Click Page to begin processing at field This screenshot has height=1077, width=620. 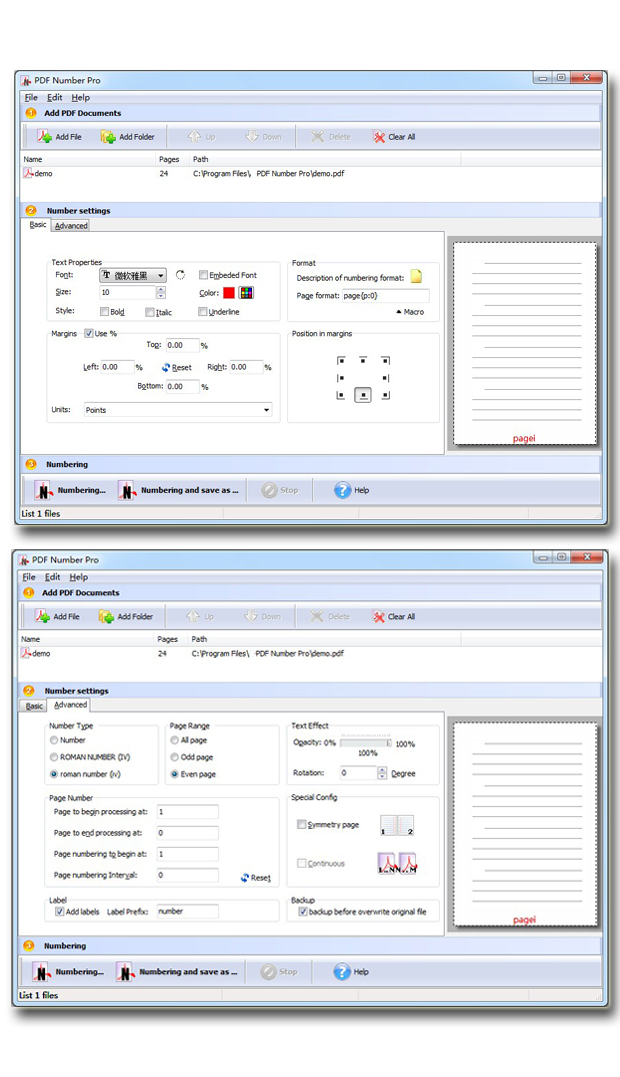(x=187, y=812)
